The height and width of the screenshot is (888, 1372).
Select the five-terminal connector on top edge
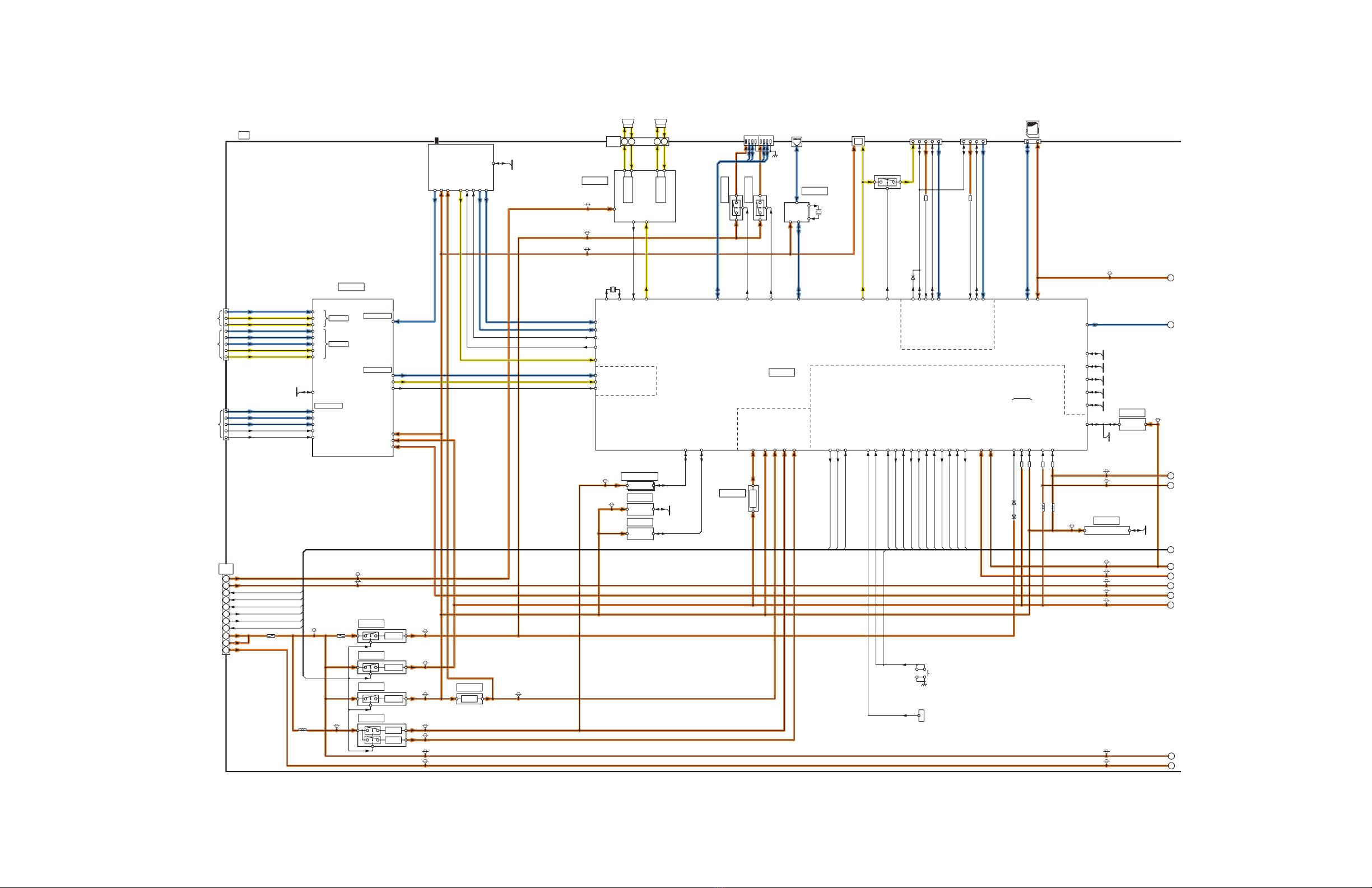926,141
